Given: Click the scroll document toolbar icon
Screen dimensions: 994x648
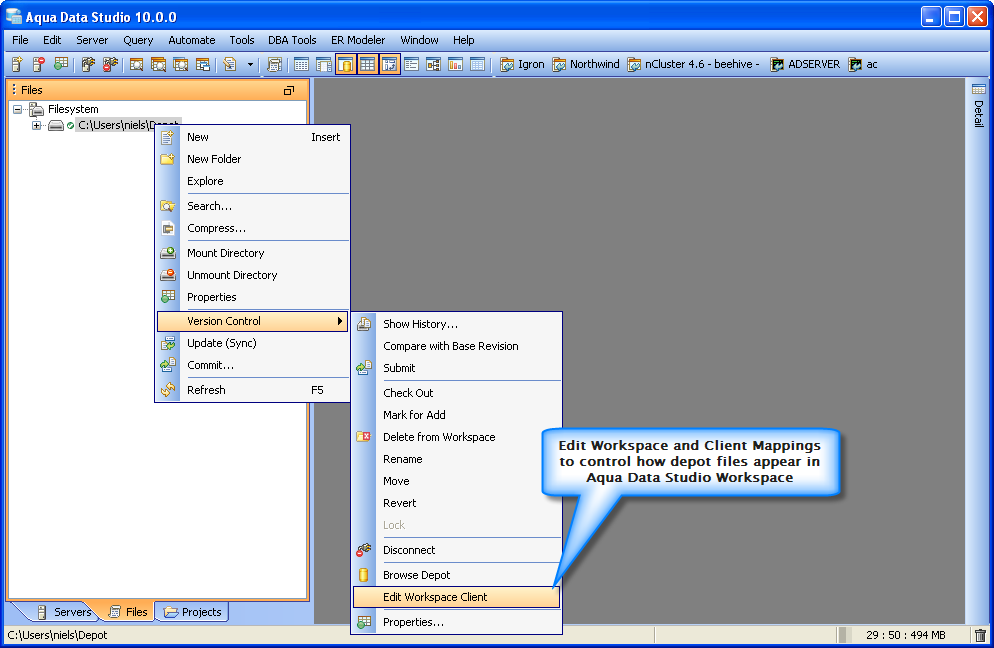Looking at the screenshot, I should point(274,64).
